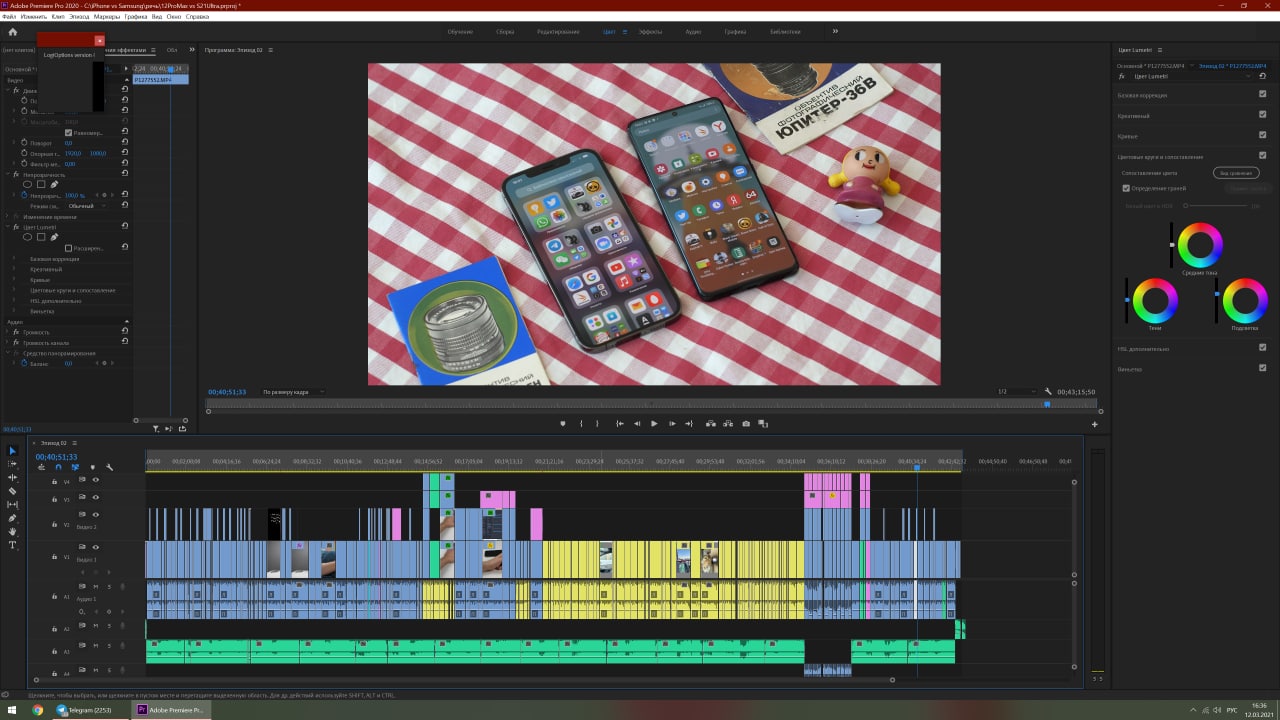
Task: Select the Selection arrow tool
Action: [x=13, y=451]
